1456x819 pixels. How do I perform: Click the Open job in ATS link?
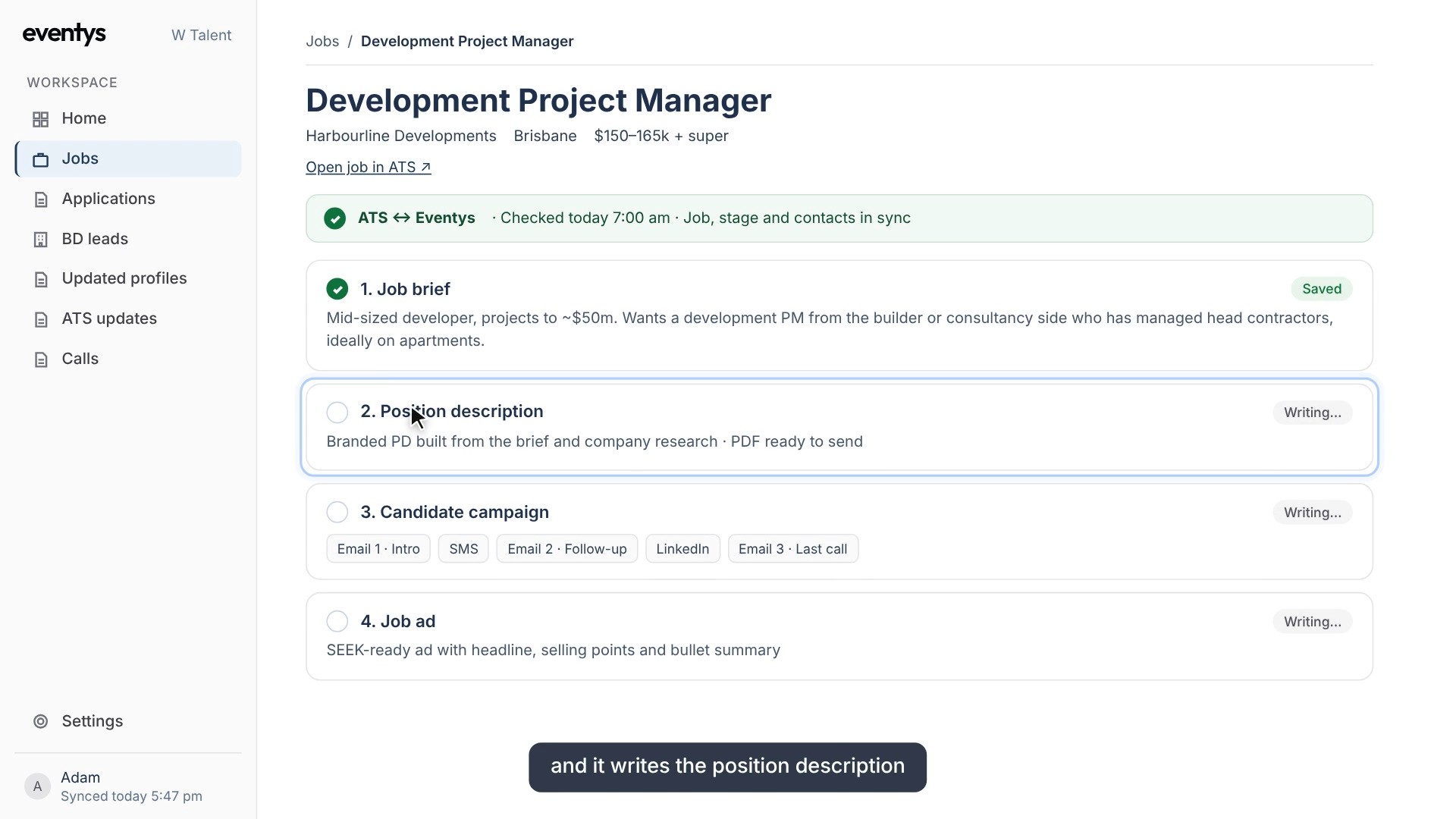pos(369,167)
